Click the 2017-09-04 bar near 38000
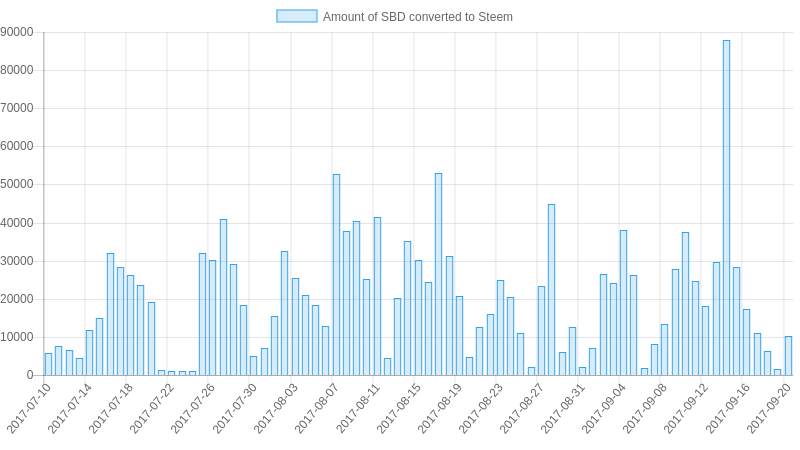Screen dimensions: 800x450 (623, 303)
